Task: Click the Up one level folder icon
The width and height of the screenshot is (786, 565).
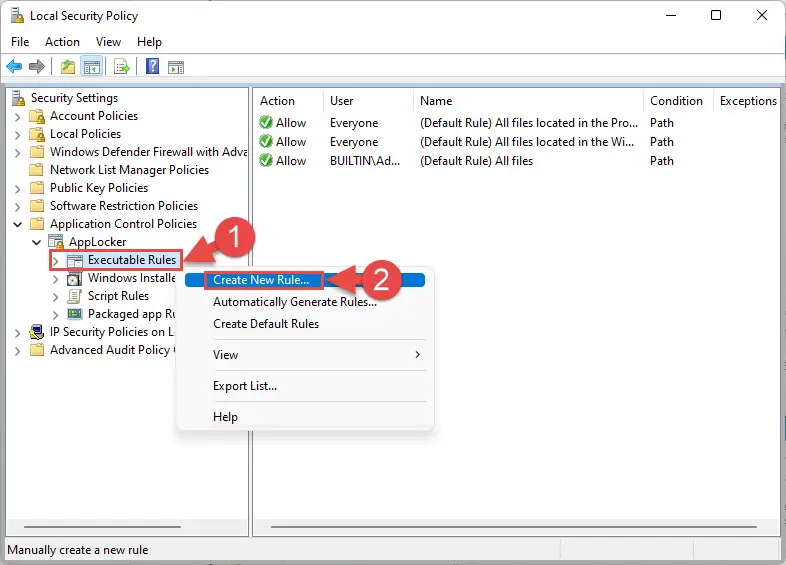Action: 68,66
